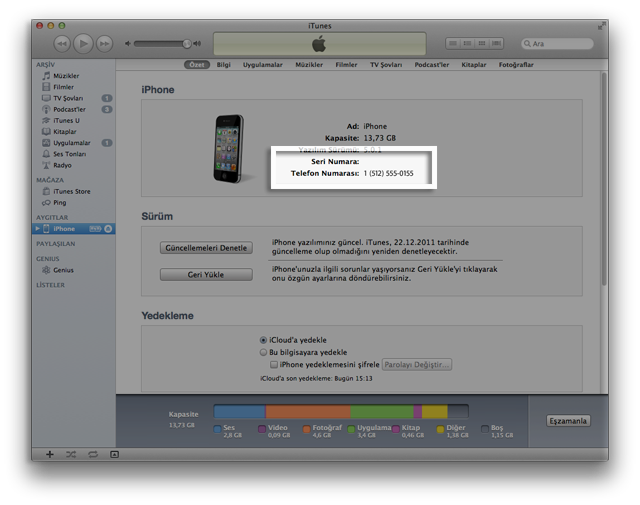Screen dimensions: 640x505
Task: Click the fullscreen toggle in title bar
Action: coord(601,26)
